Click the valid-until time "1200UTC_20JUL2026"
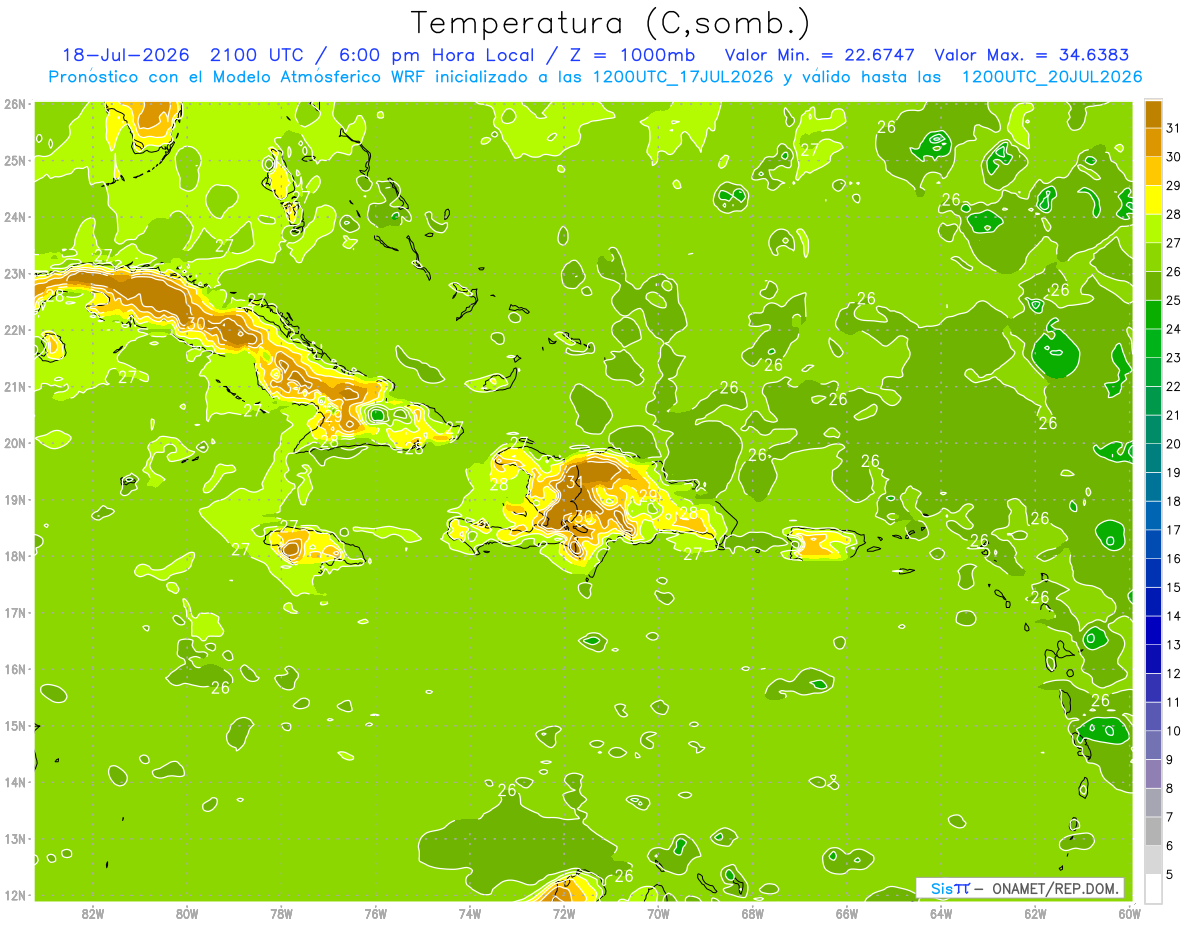This screenshot has height=927, width=1200. (x=1051, y=77)
